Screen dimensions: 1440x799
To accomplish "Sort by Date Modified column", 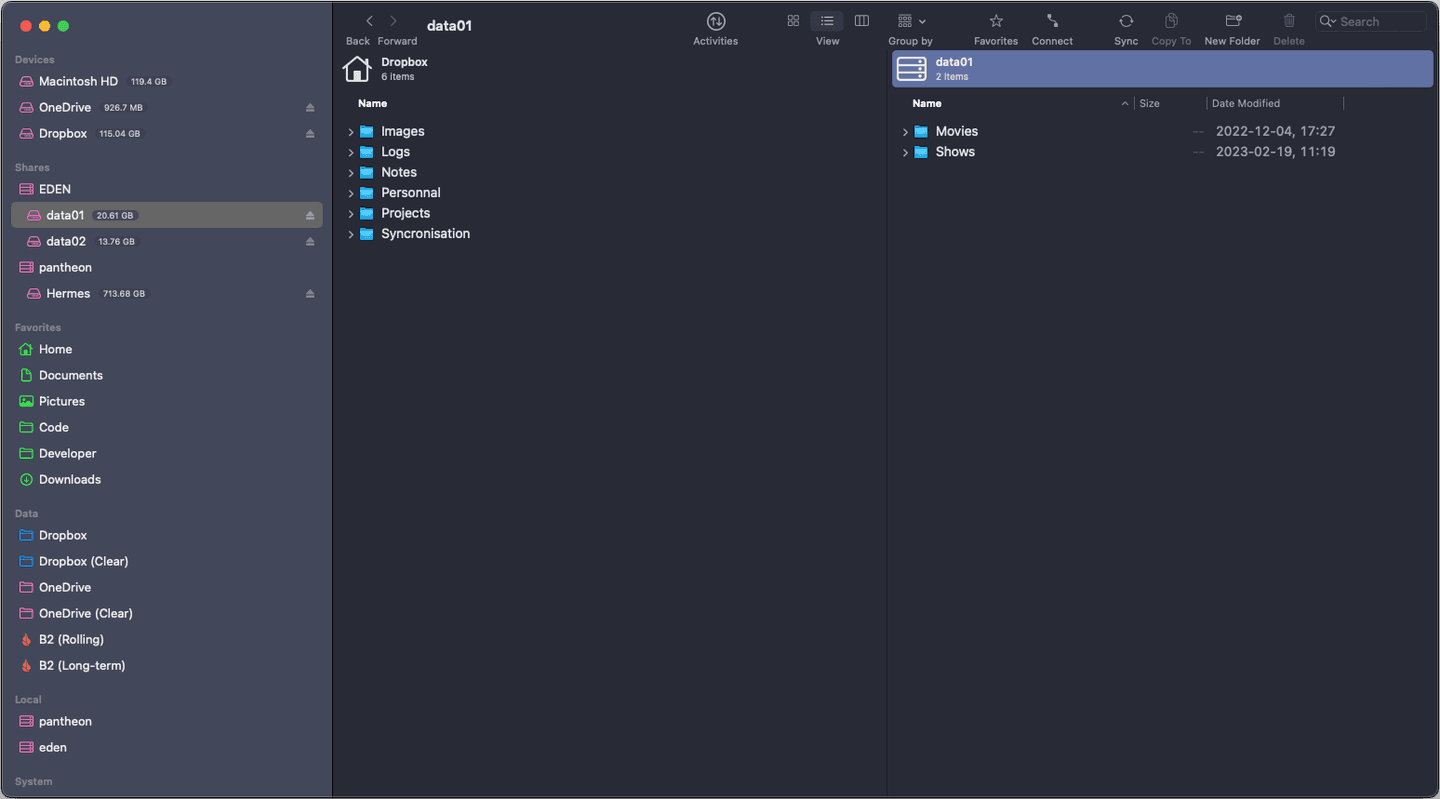I will (1245, 103).
